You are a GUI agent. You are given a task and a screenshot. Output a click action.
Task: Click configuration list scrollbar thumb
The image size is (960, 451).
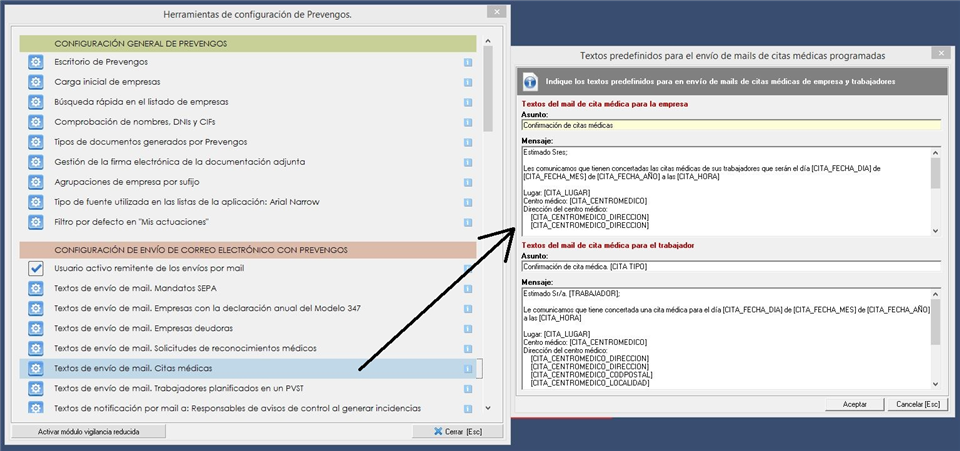coord(488,89)
